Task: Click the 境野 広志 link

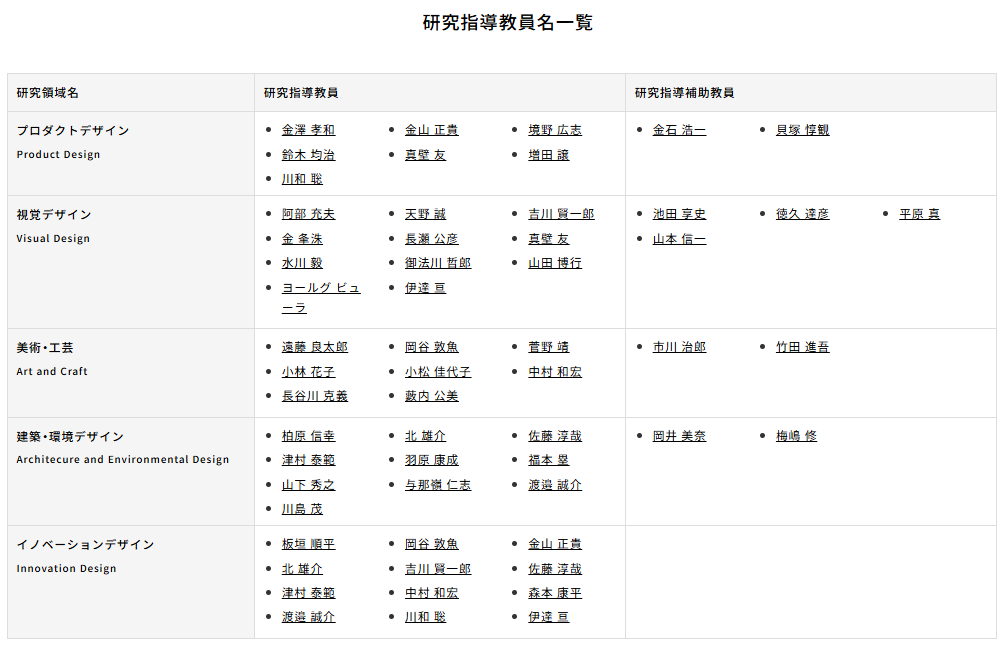Action: point(555,130)
